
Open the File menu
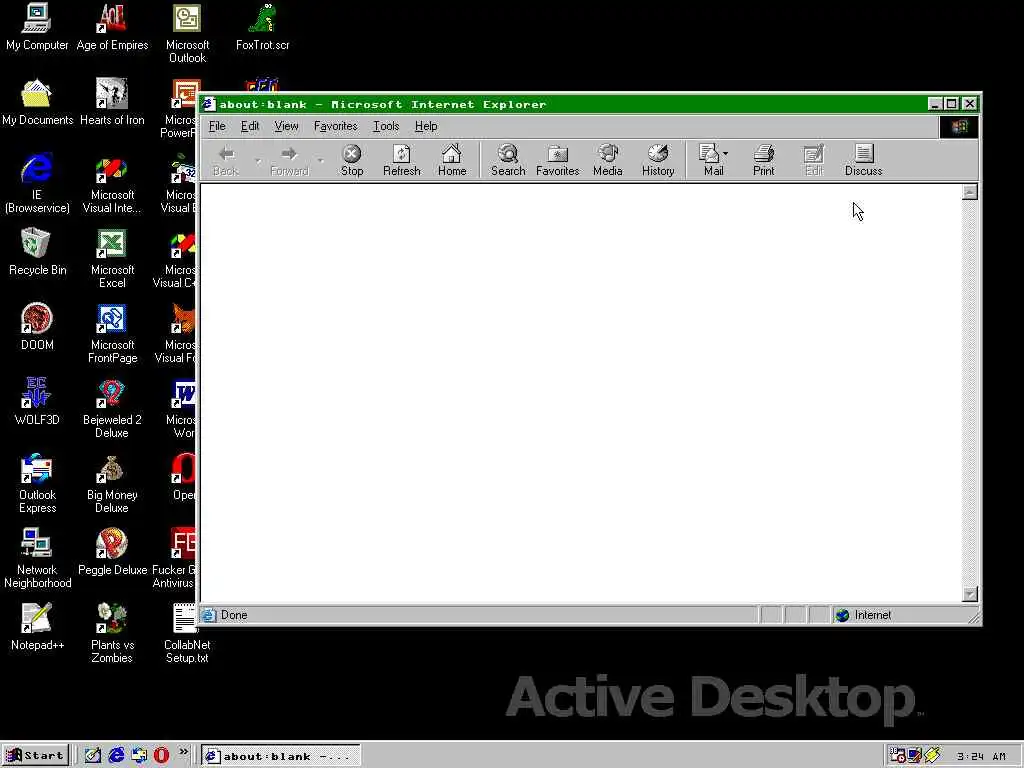click(x=217, y=126)
